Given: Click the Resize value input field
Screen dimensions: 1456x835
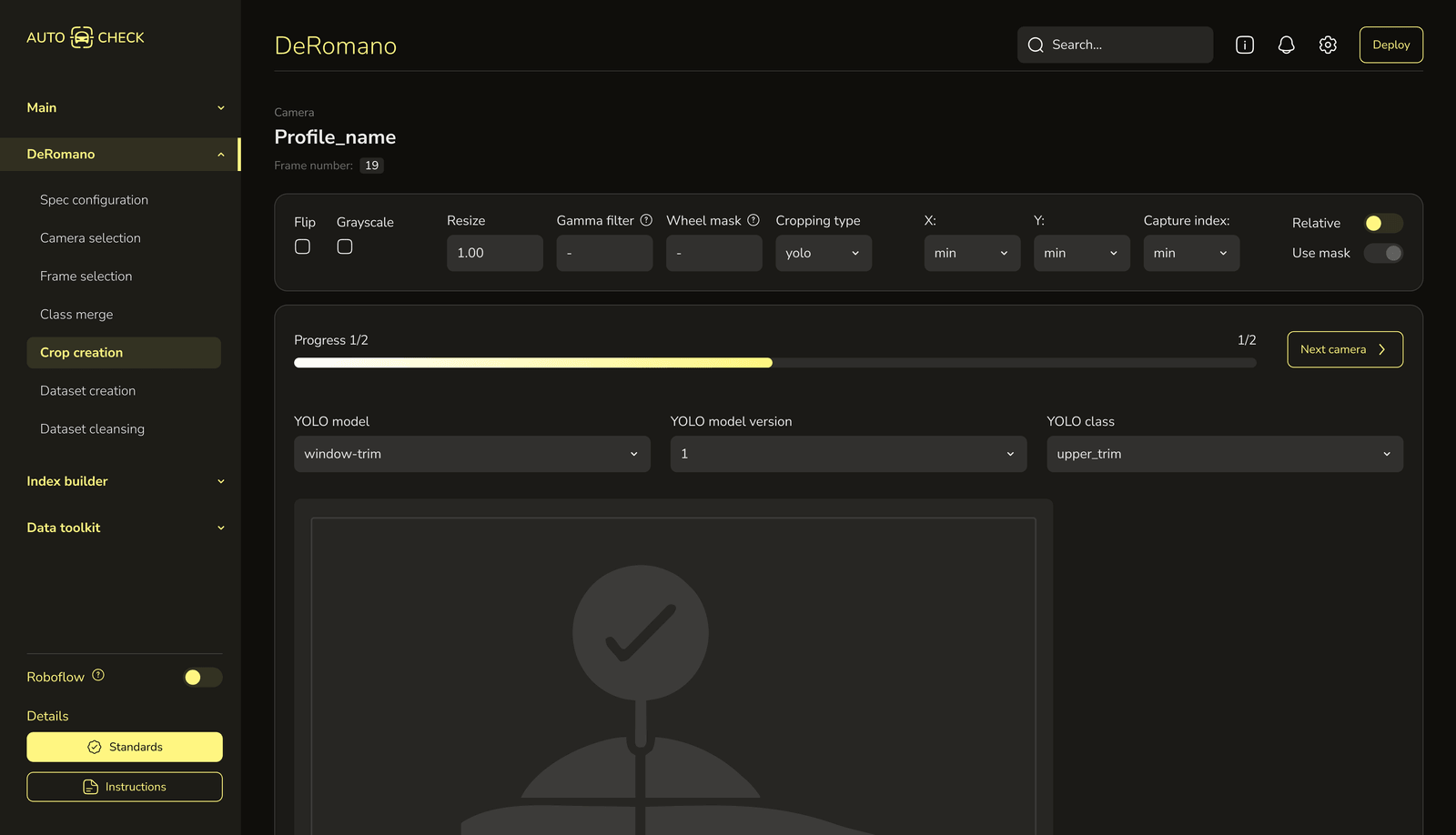Looking at the screenshot, I should 494,253.
